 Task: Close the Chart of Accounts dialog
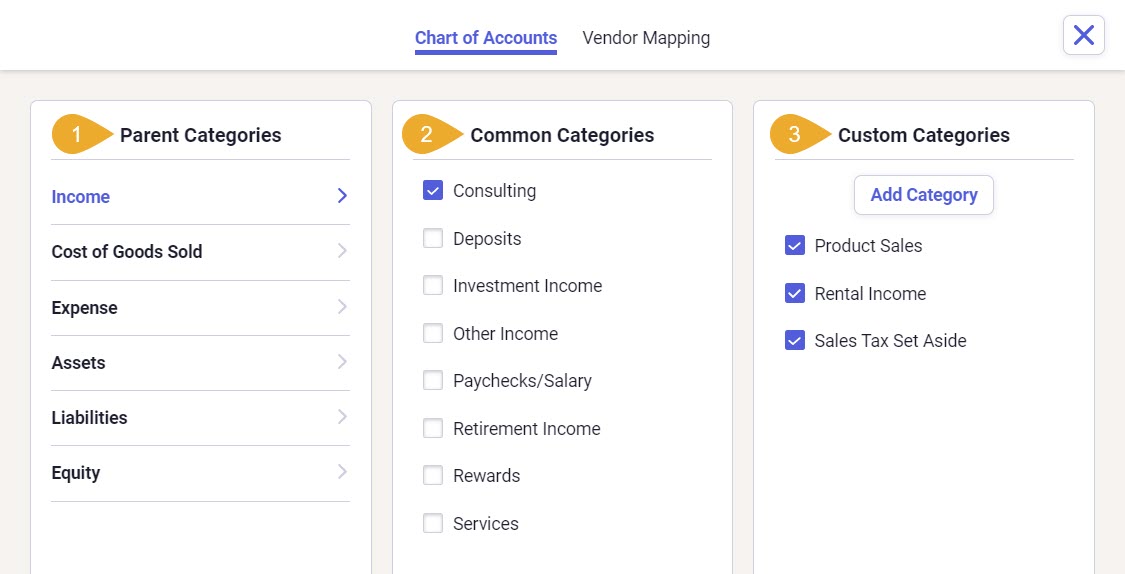click(x=1083, y=35)
